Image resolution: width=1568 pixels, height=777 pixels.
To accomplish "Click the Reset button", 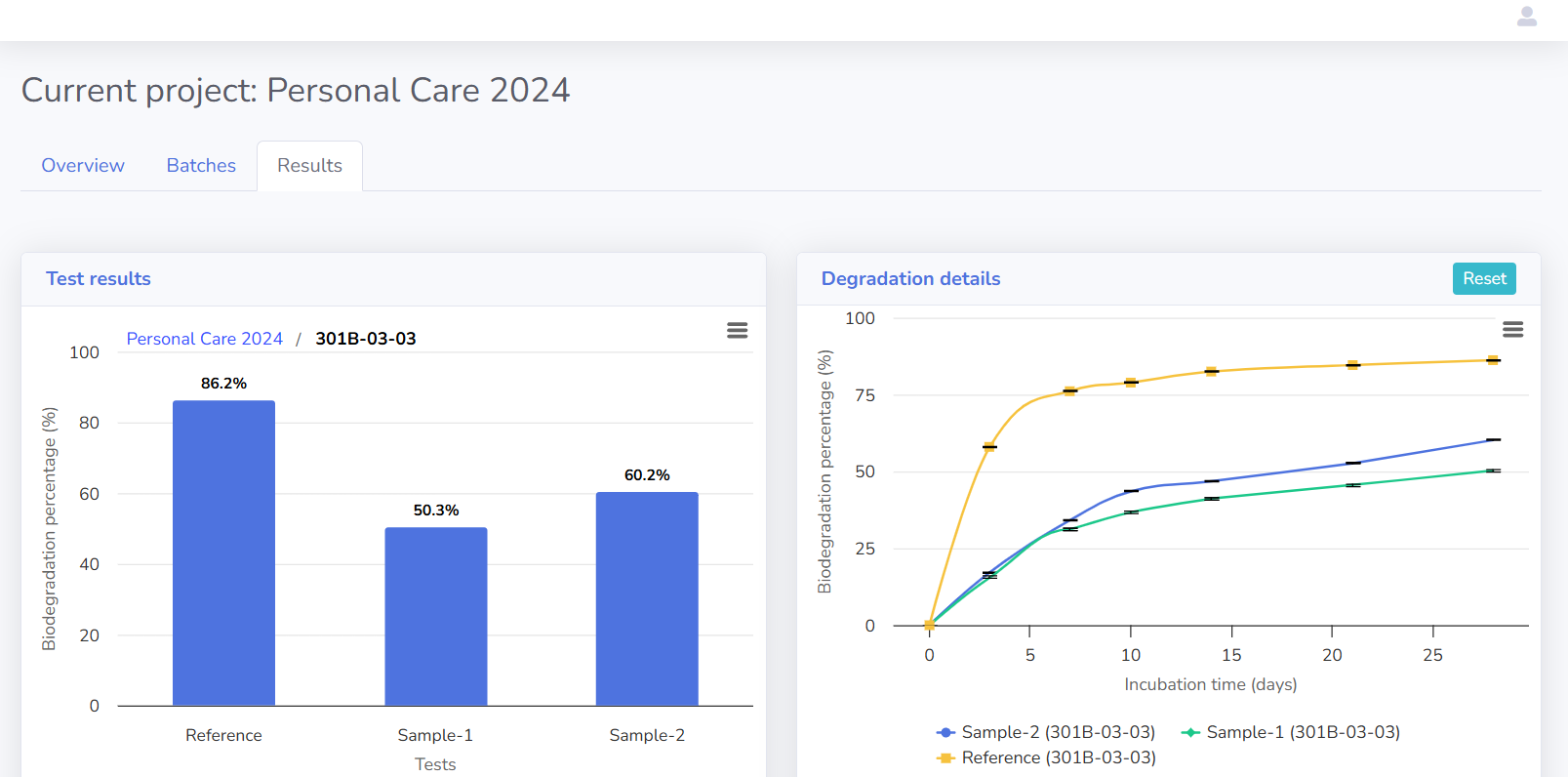I will tap(1484, 279).
